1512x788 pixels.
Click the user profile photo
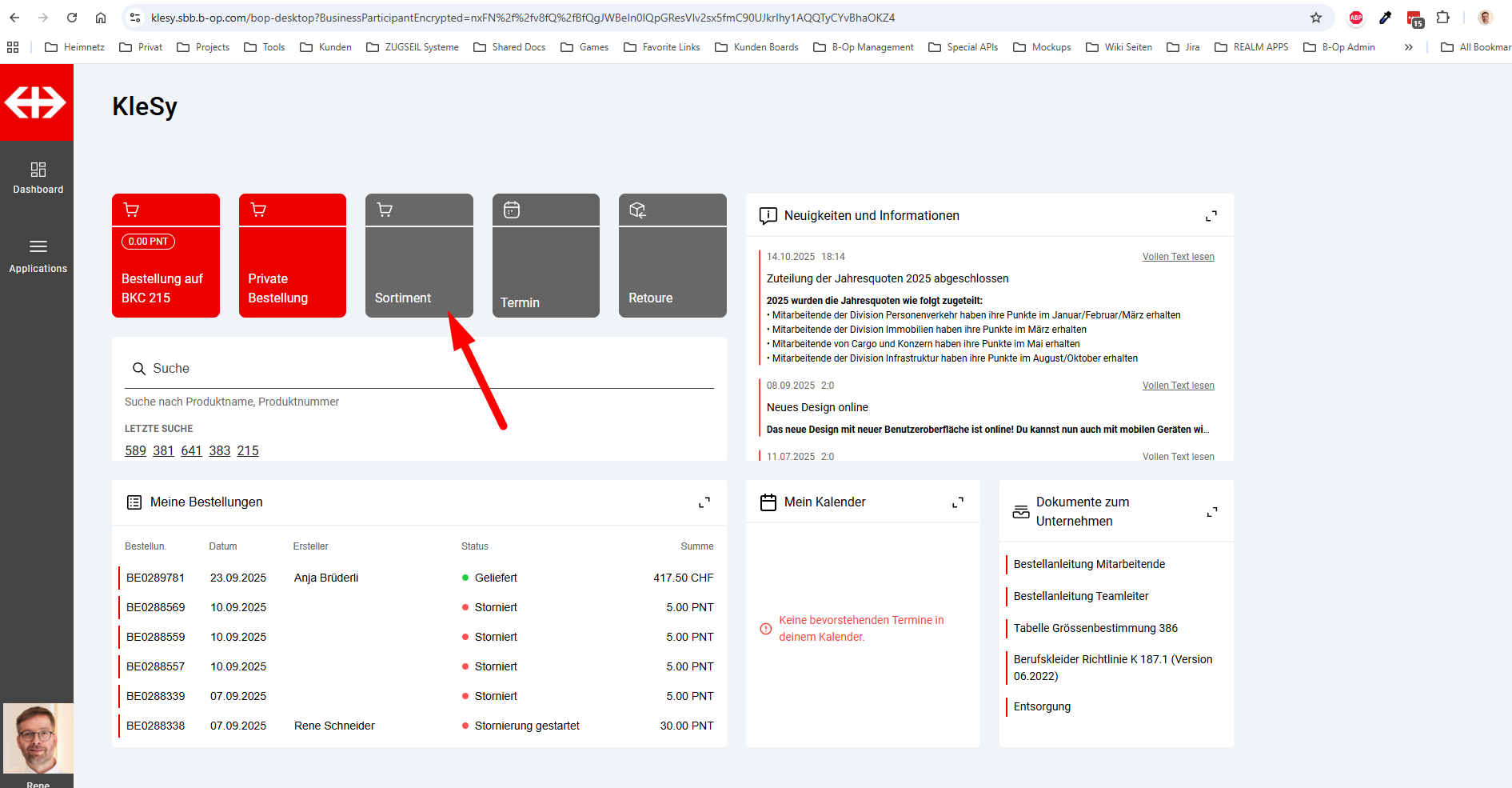click(x=38, y=738)
